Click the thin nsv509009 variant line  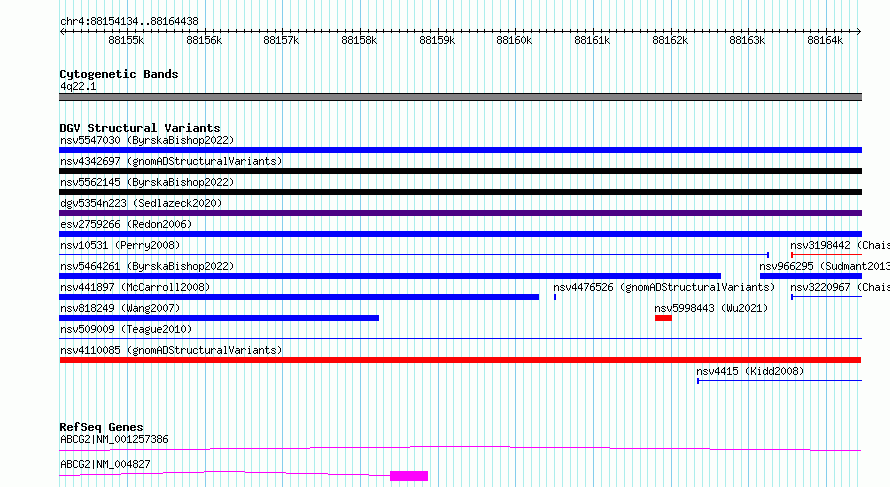point(460,339)
